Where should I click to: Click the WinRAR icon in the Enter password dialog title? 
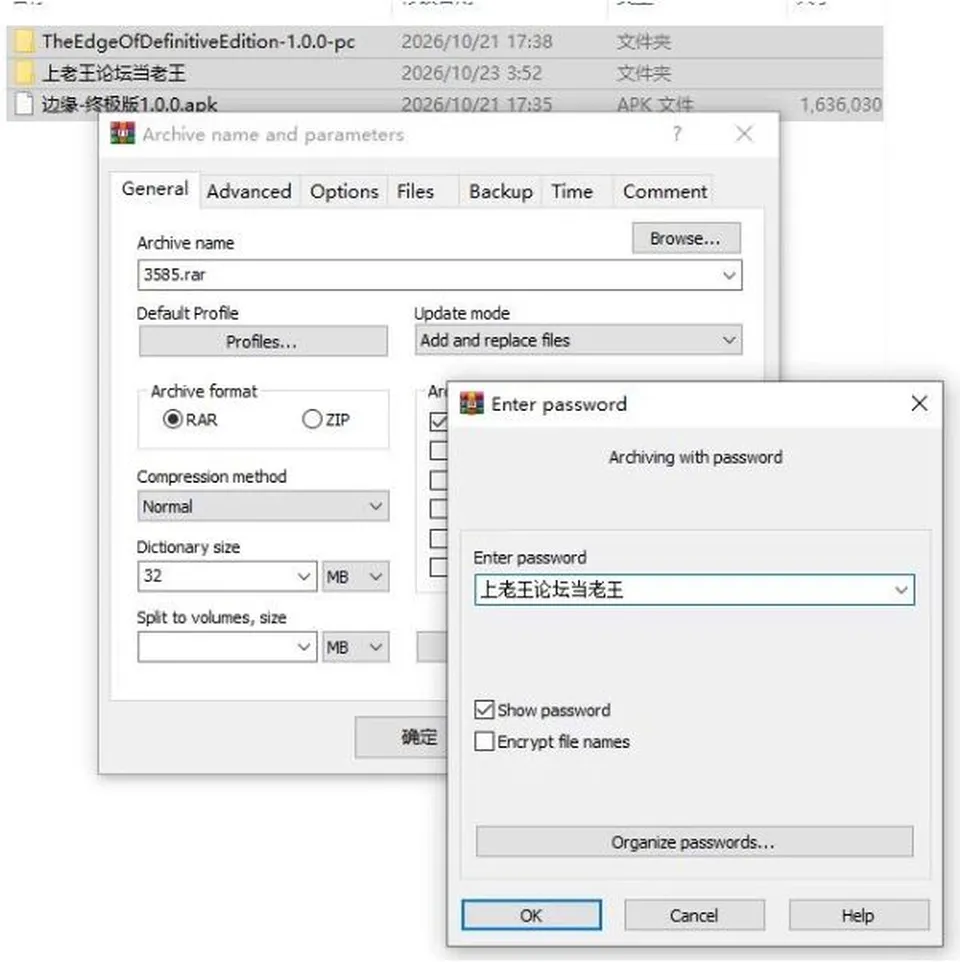coord(471,404)
